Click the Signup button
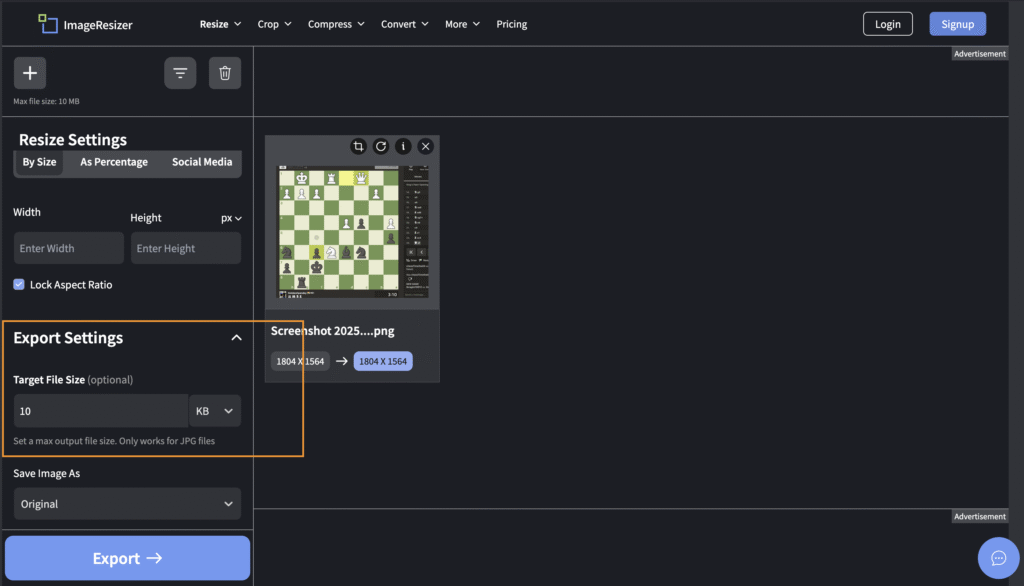Screen dimensions: 1024x586 (x=957, y=24)
